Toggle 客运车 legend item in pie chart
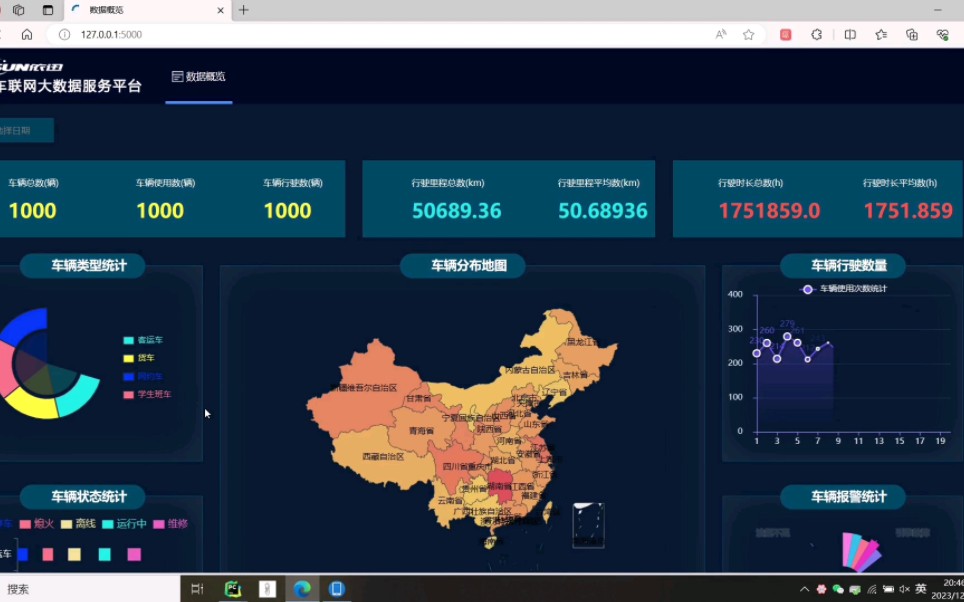Viewport: 964px width, 602px height. [x=143, y=340]
